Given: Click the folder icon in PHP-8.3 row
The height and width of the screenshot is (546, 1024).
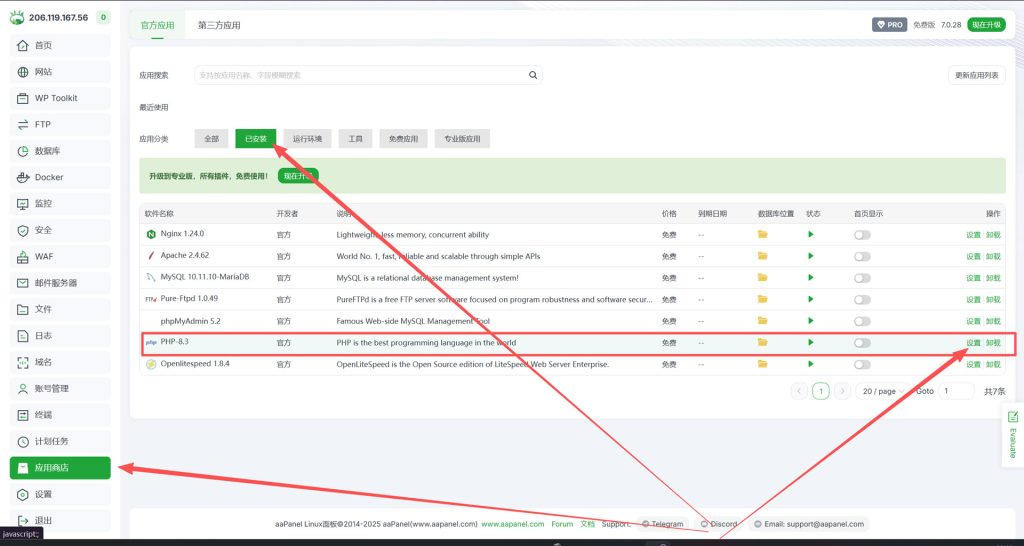Looking at the screenshot, I should (x=762, y=343).
